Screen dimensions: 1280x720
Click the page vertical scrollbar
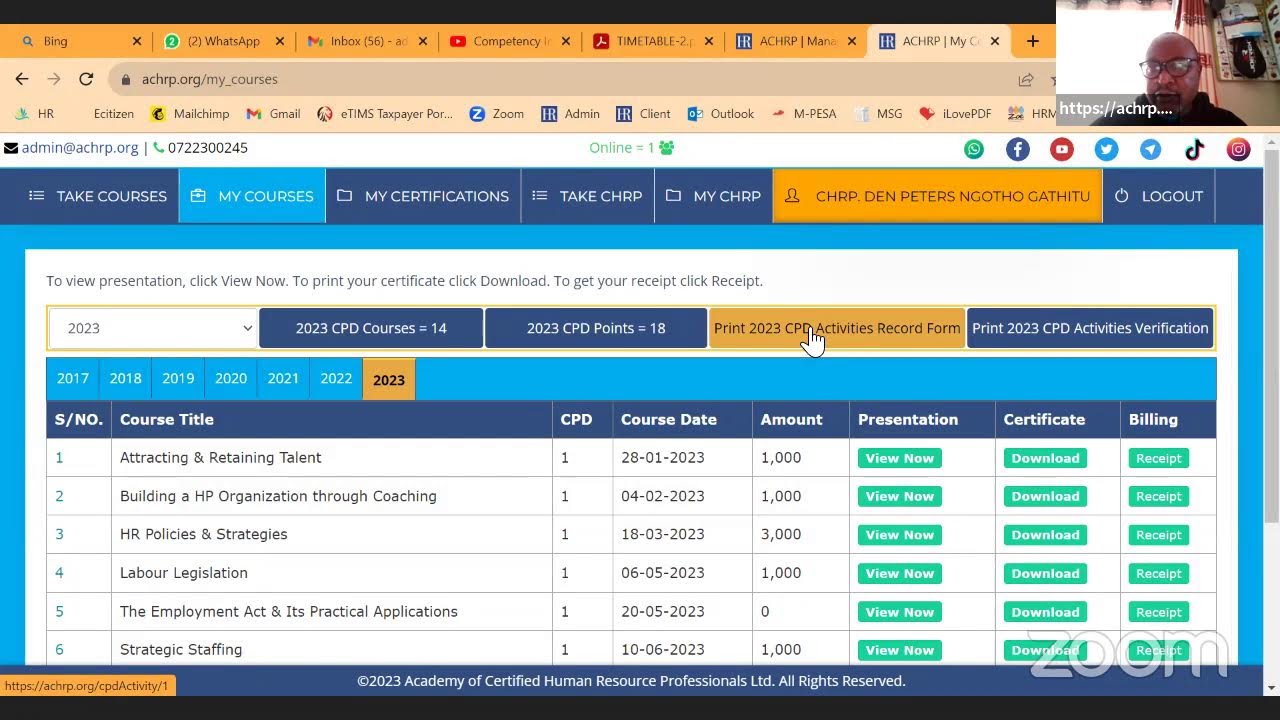(x=1272, y=335)
